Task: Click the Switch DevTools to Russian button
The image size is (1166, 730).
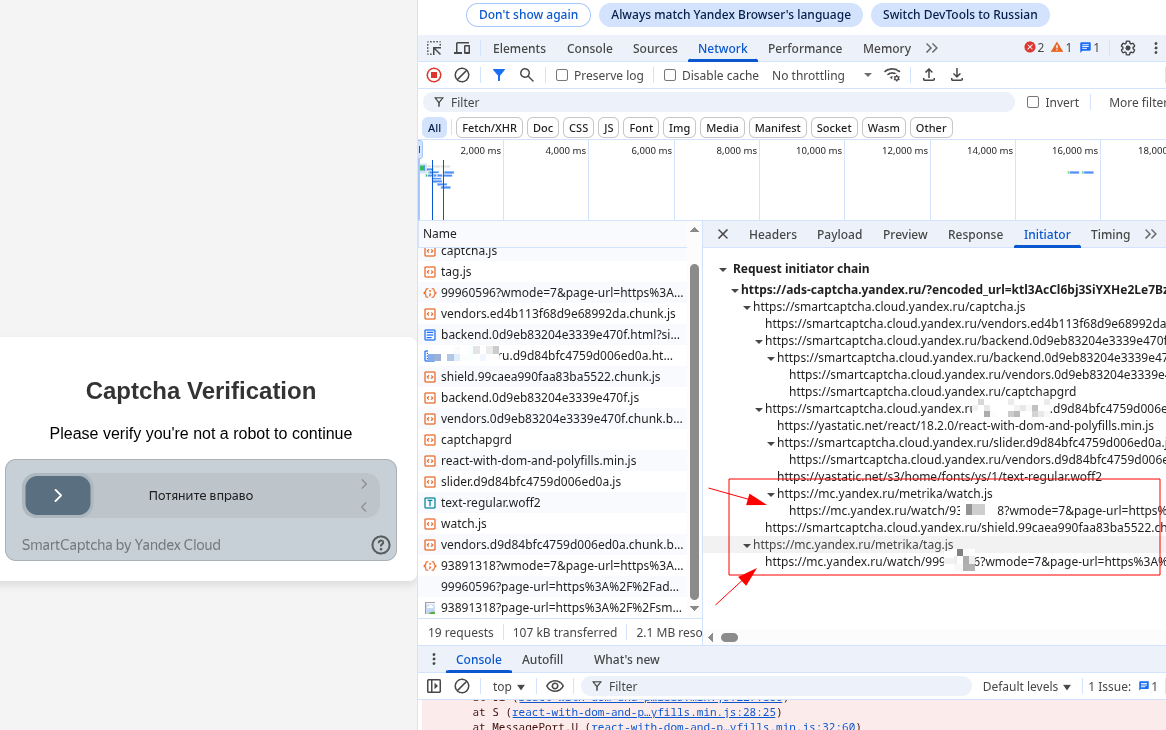Action: [x=960, y=15]
